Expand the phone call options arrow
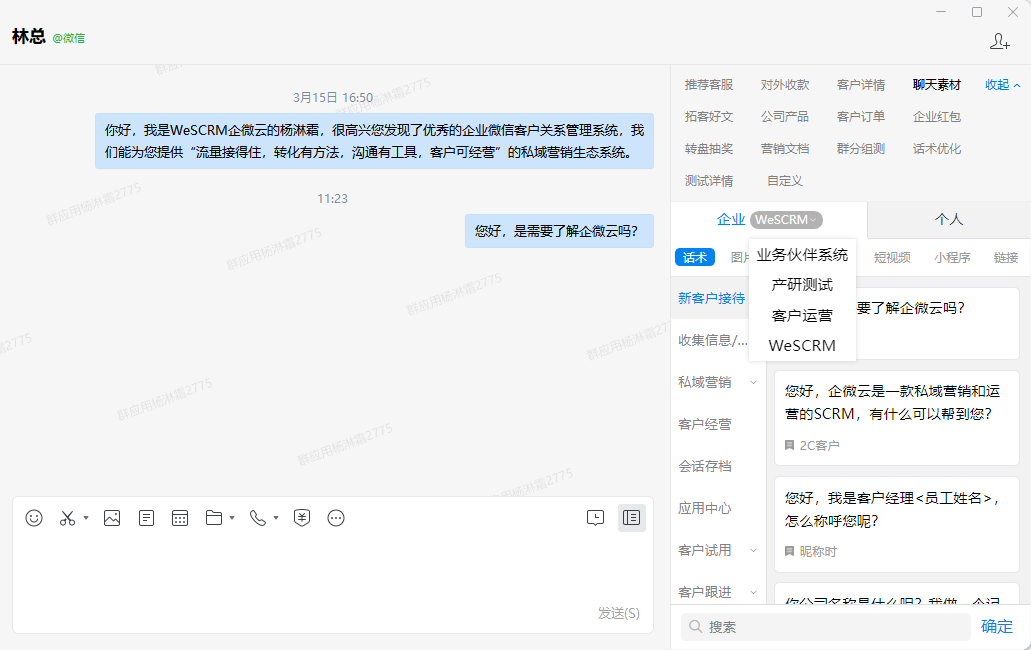This screenshot has height=650, width=1031. pyautogui.click(x=276, y=518)
